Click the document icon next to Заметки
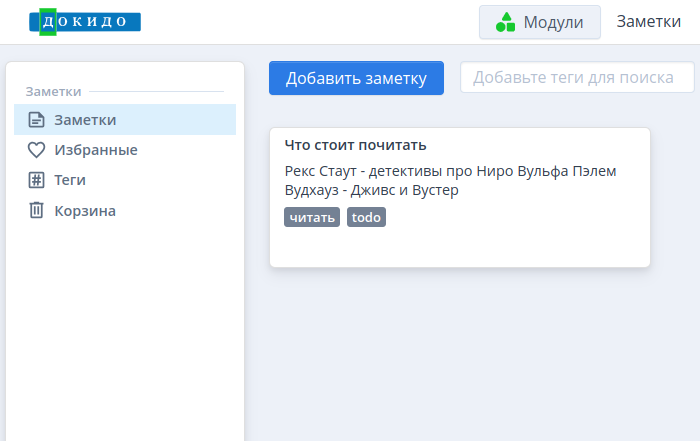The width and height of the screenshot is (700, 441). tap(36, 120)
